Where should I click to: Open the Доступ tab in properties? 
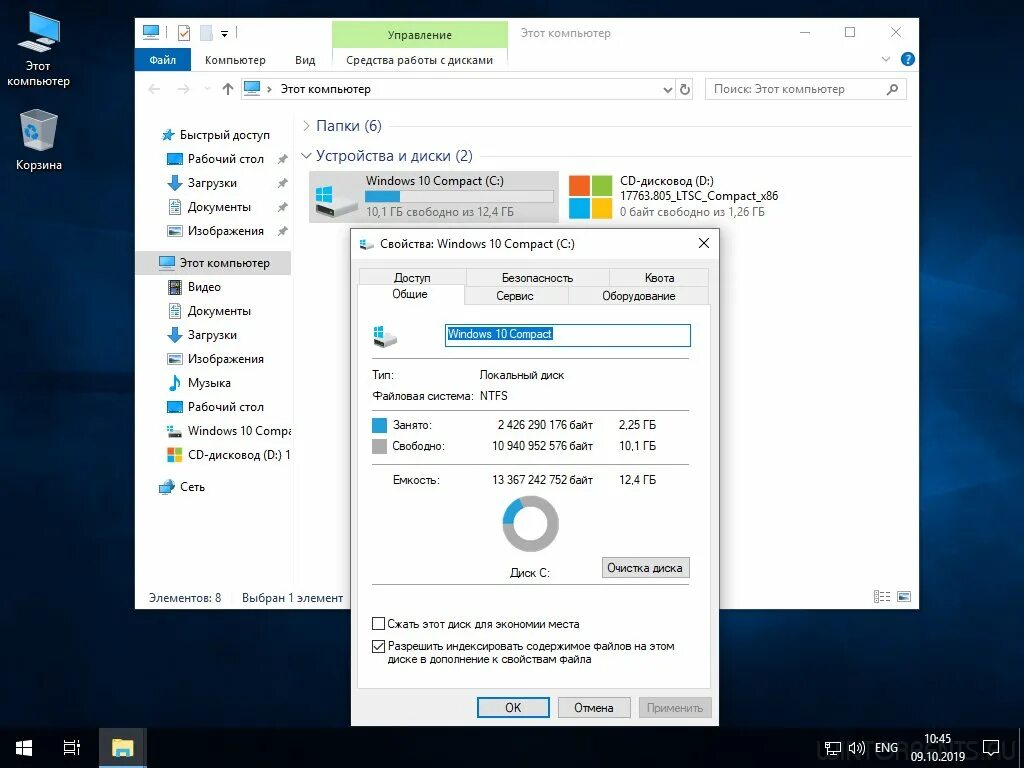pos(412,278)
